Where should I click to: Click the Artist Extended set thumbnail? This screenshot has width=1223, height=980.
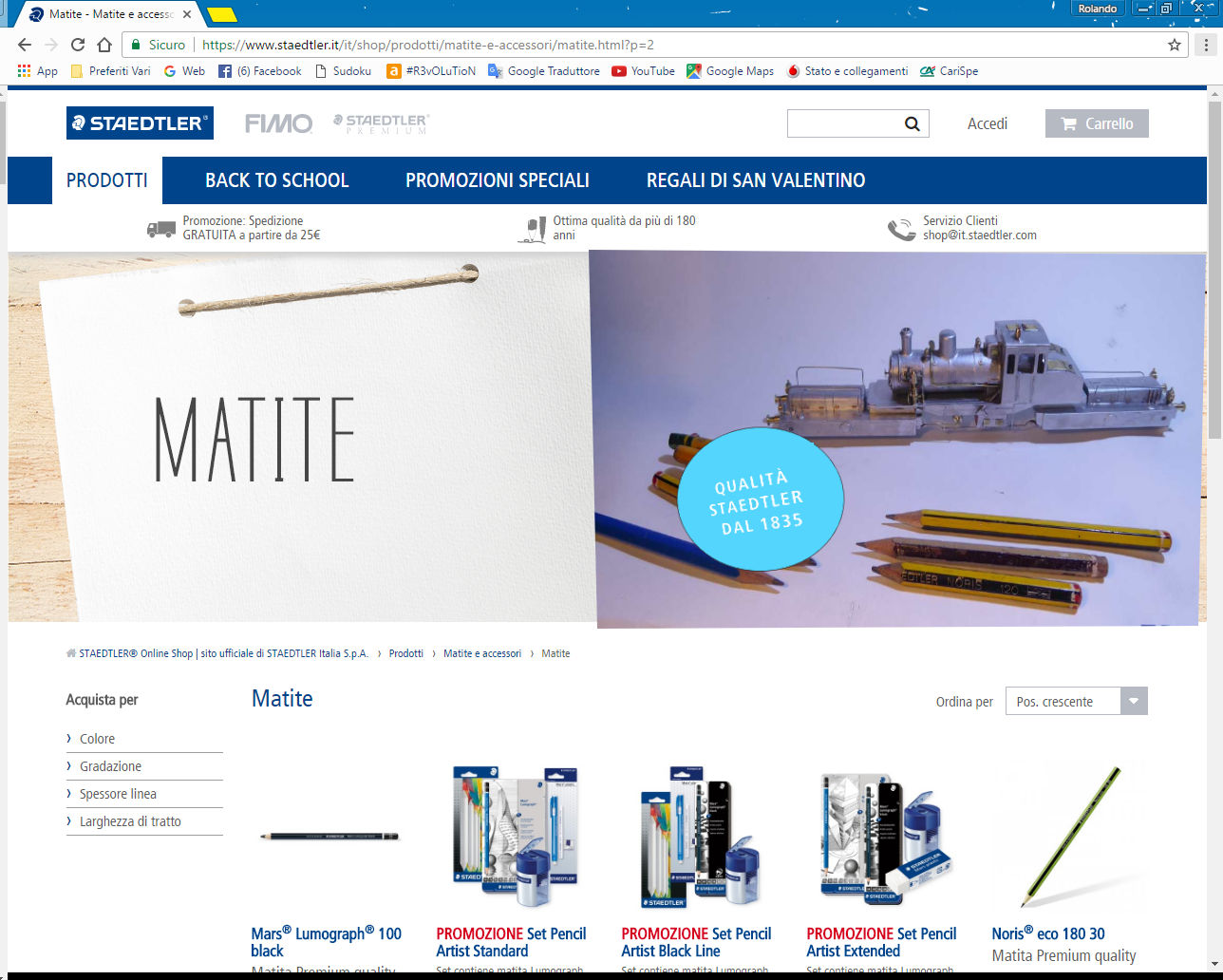pos(885,836)
